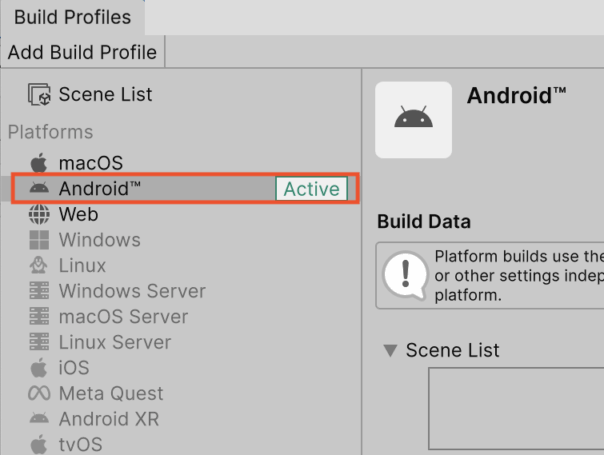Click the Meta Quest infinity icon

click(x=39, y=394)
